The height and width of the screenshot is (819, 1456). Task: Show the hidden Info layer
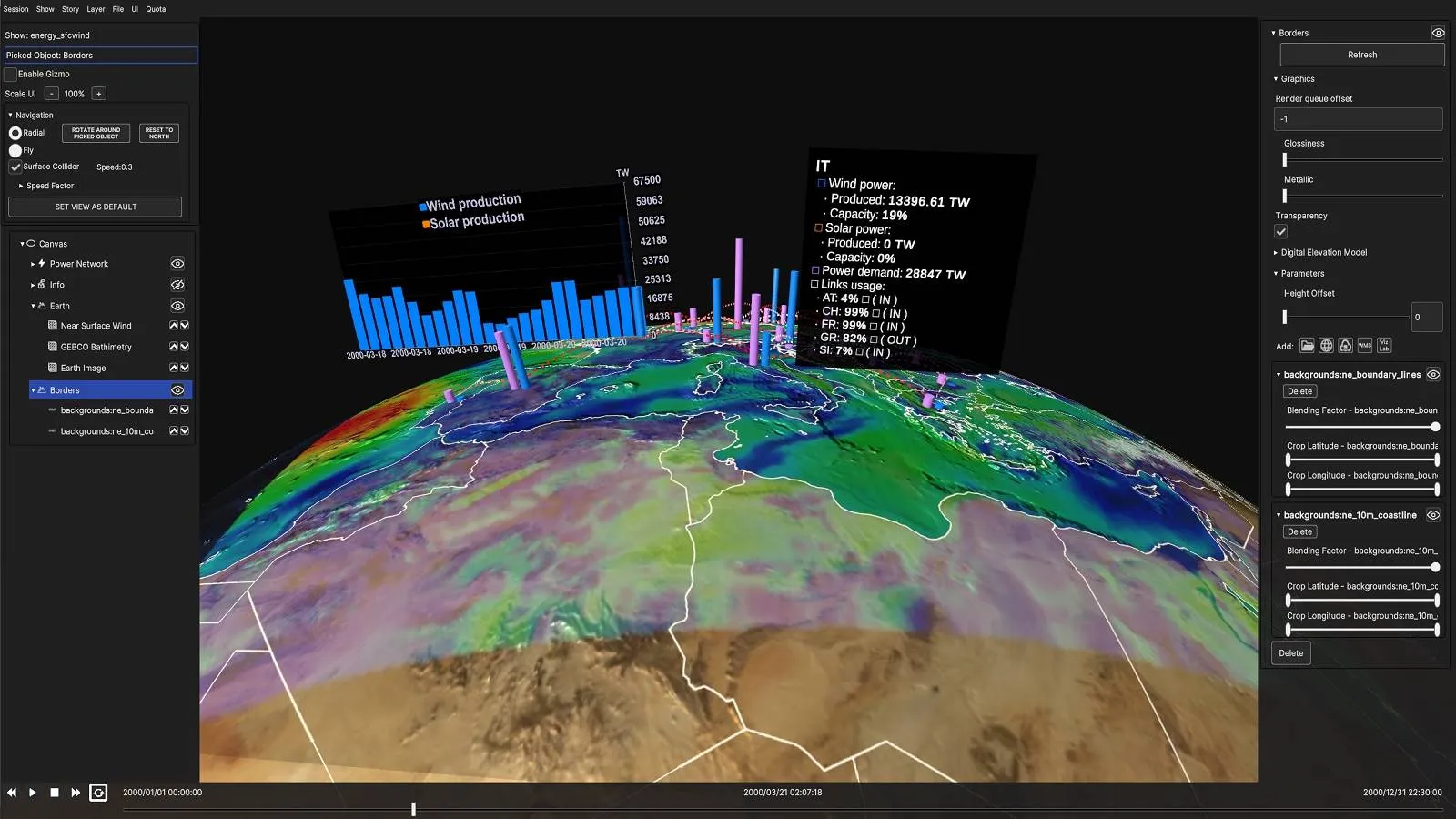[x=177, y=285]
